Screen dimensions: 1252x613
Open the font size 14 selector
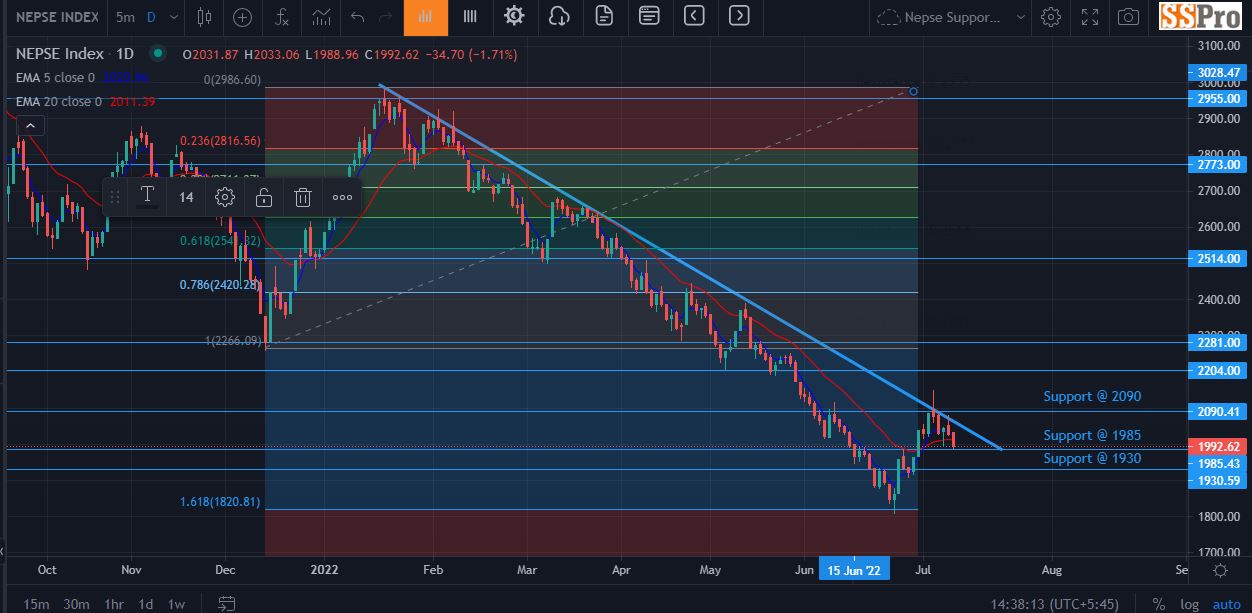(x=185, y=197)
